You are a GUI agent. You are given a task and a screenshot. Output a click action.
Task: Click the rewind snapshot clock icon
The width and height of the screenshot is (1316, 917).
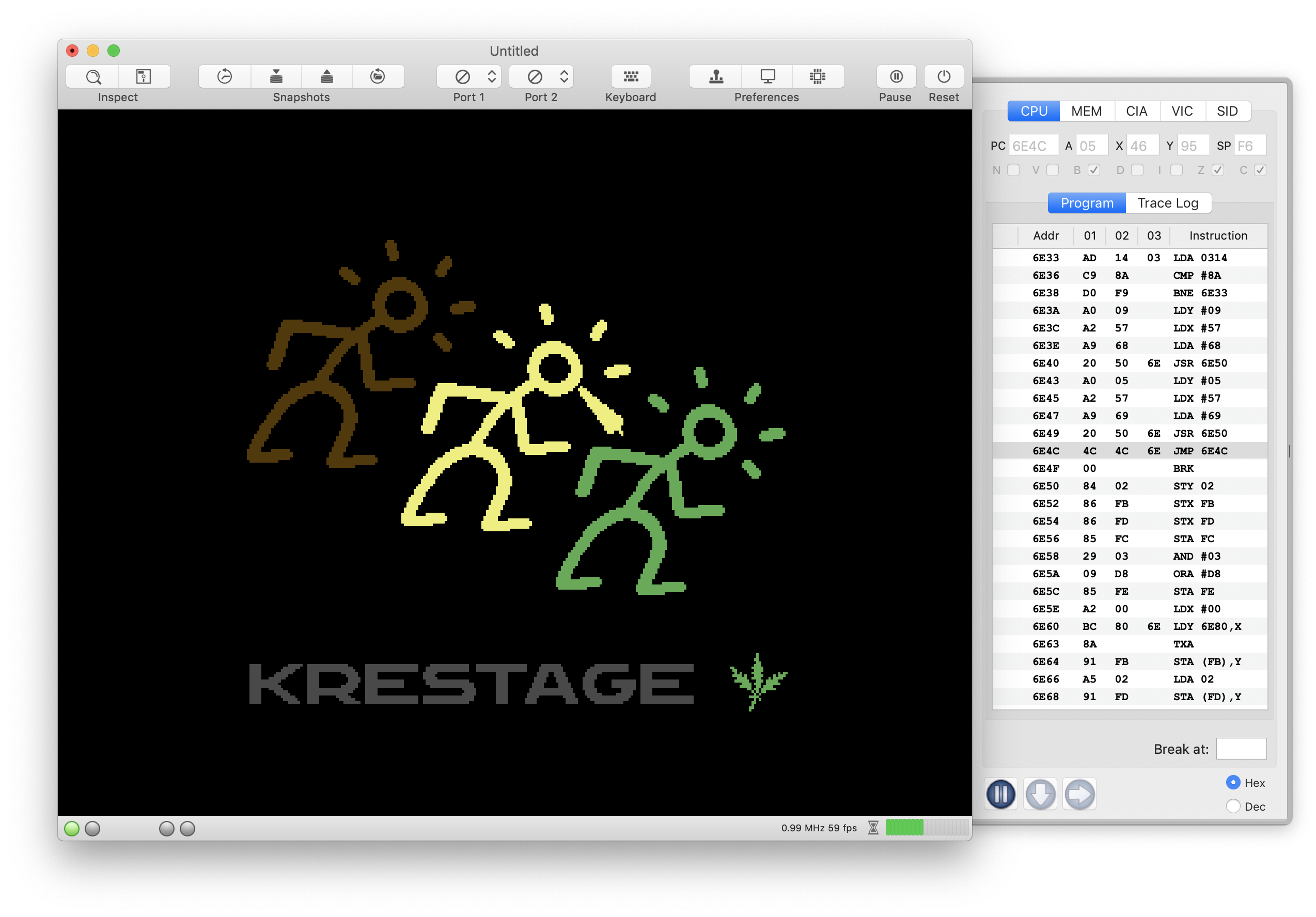(225, 76)
